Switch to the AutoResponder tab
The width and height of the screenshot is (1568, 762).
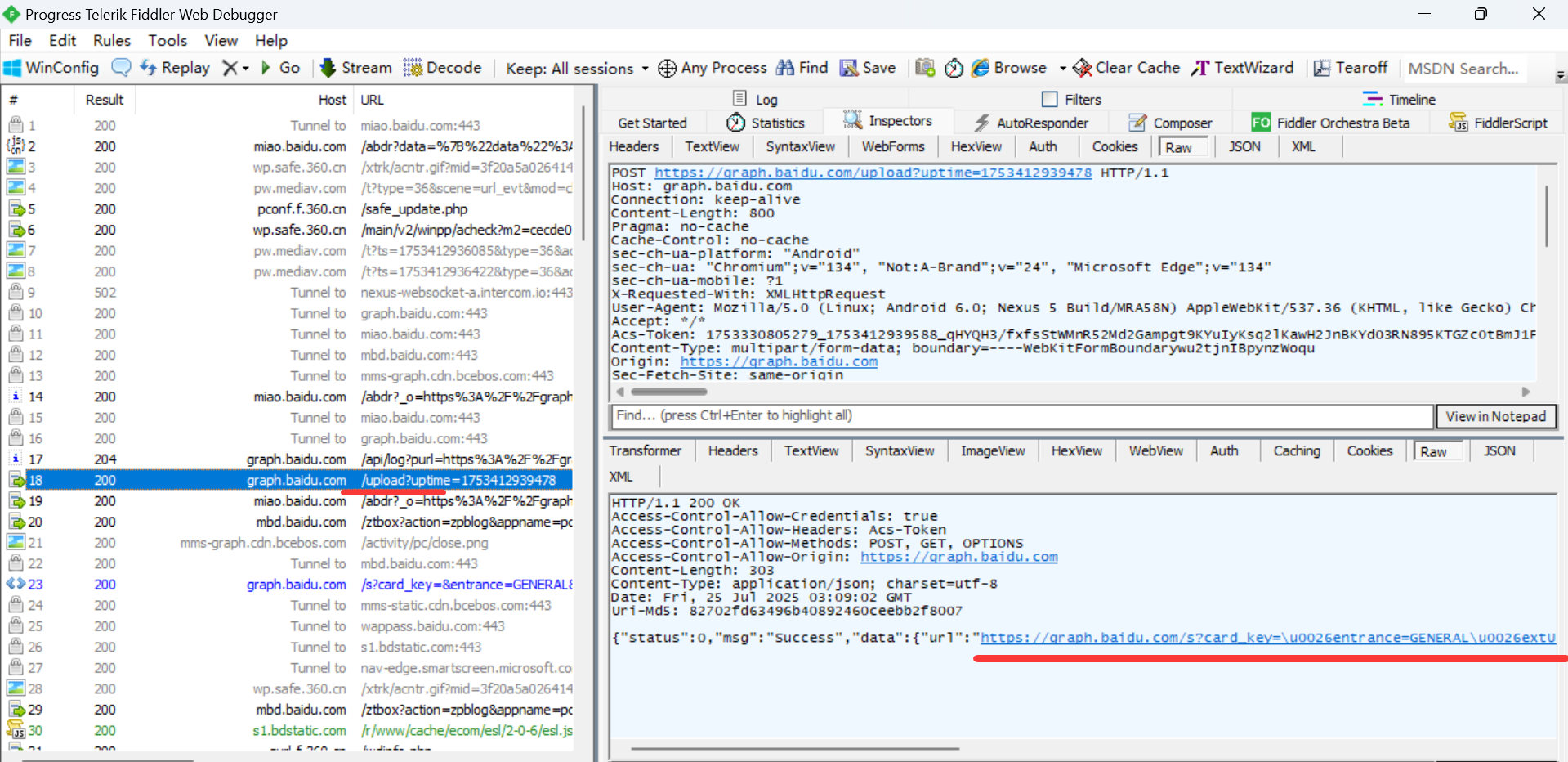(x=1031, y=123)
